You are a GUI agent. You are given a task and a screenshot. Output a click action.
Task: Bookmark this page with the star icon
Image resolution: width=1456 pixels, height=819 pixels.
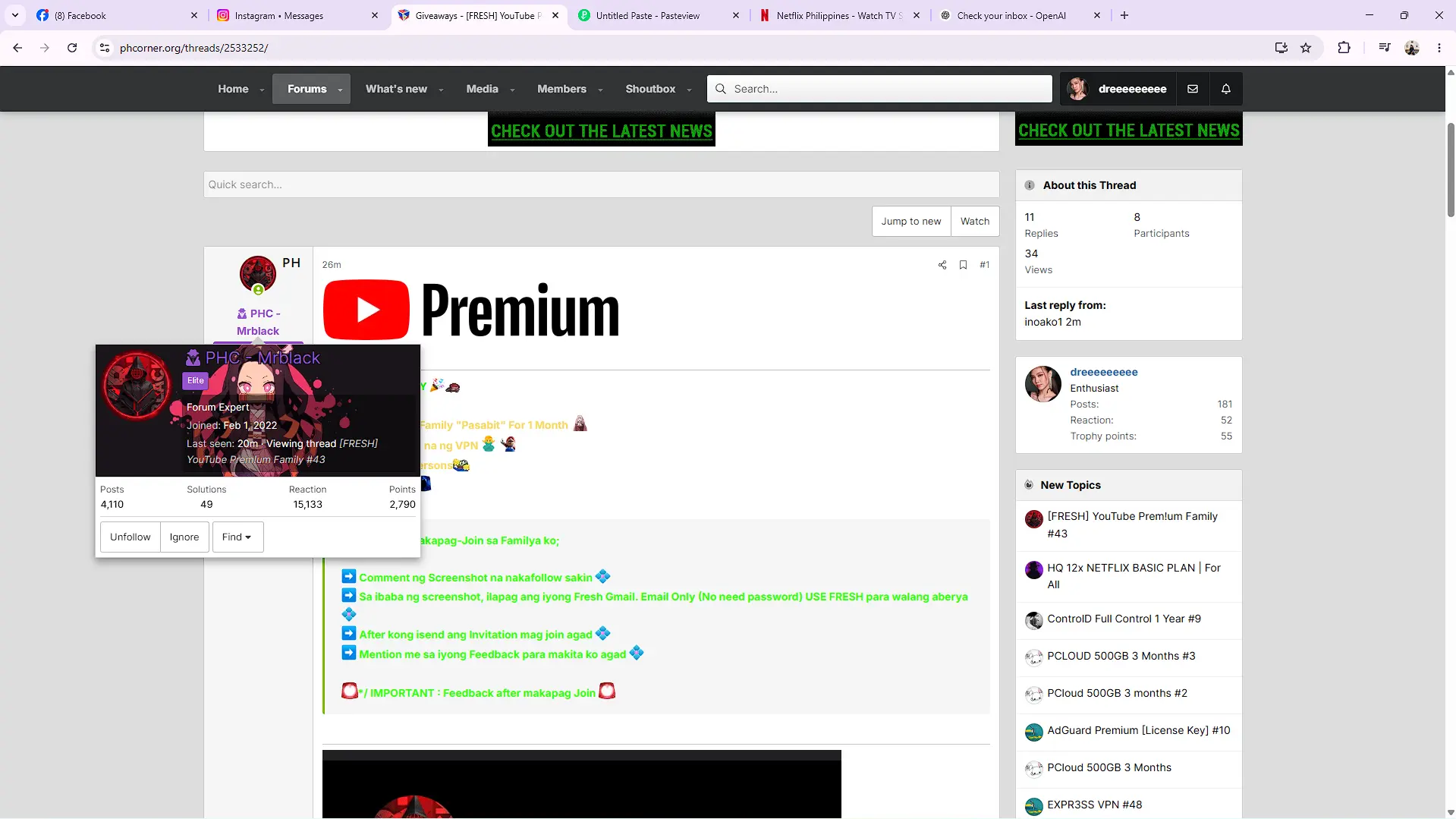click(x=1306, y=48)
